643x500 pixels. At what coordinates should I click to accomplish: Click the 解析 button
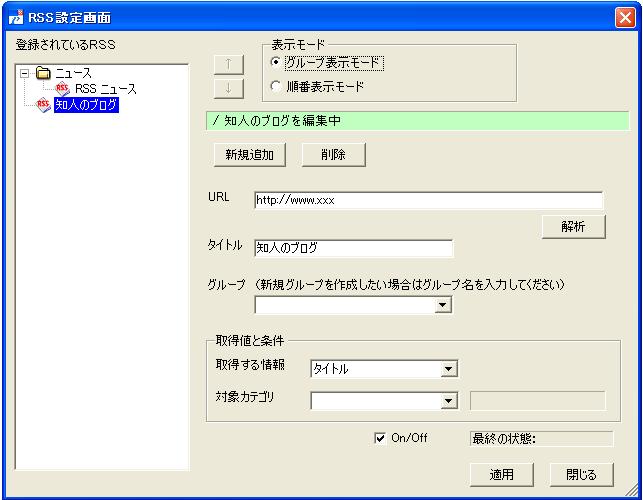573,226
